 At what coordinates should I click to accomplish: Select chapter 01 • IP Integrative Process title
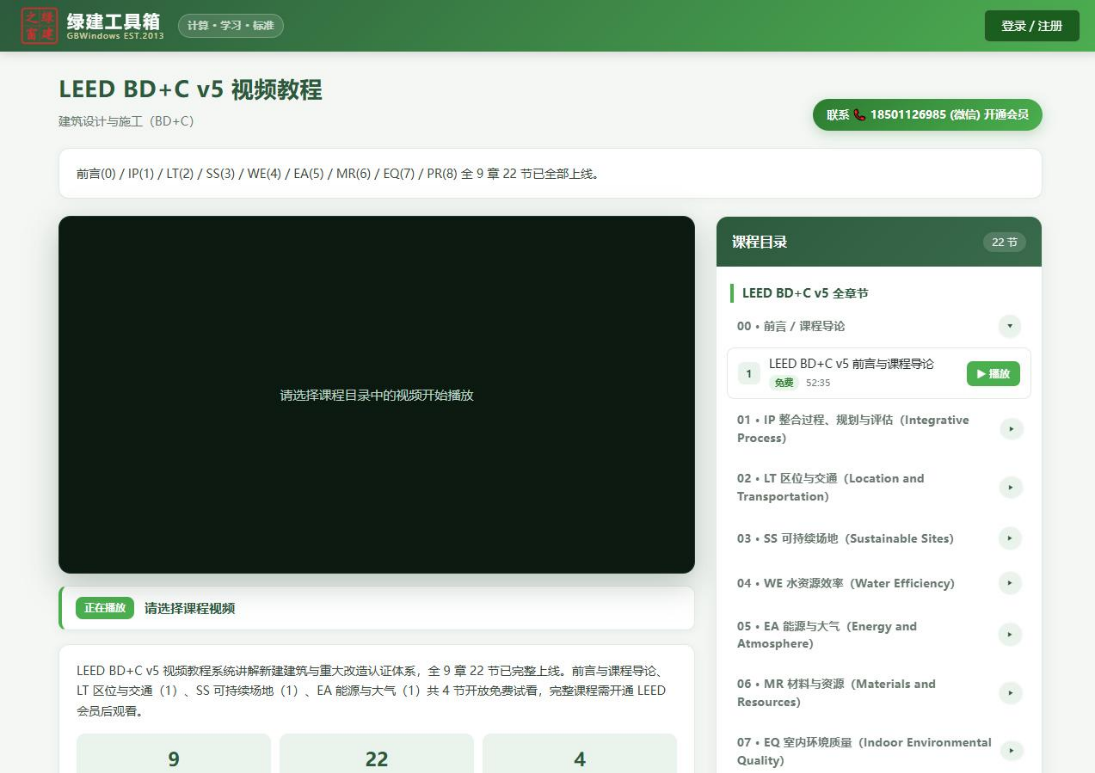pos(853,429)
